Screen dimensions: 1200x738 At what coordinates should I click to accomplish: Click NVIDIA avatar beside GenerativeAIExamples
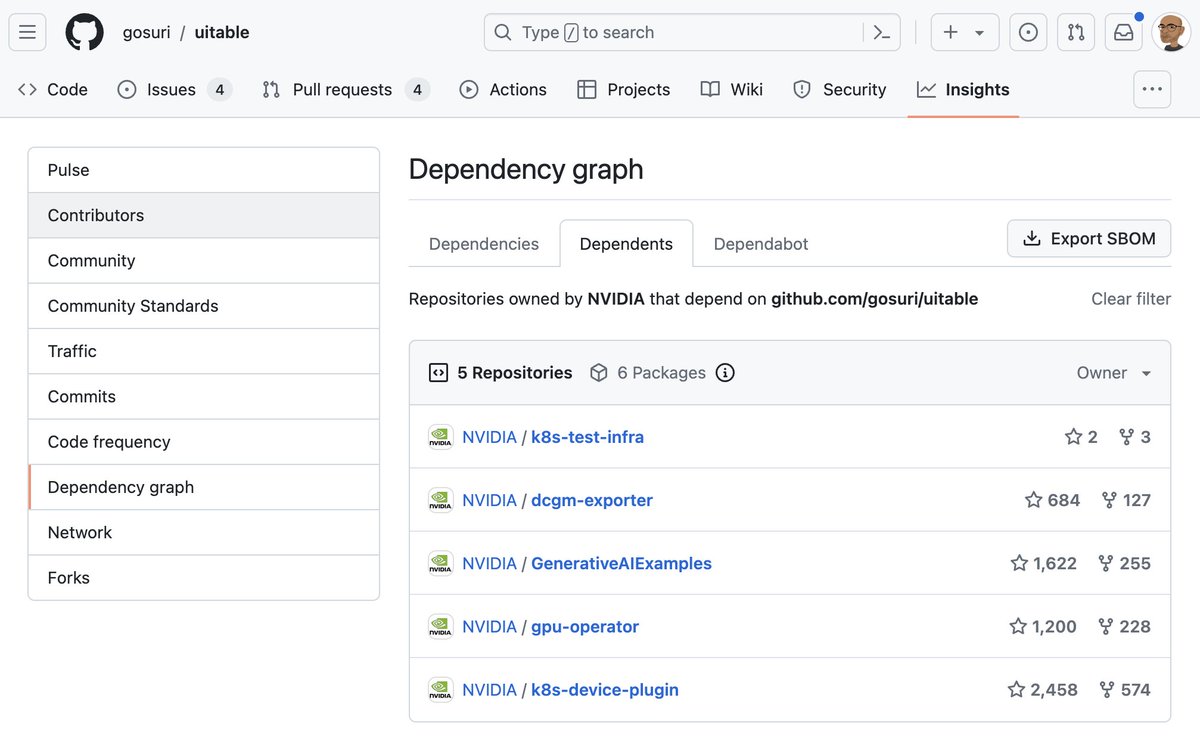tap(441, 563)
